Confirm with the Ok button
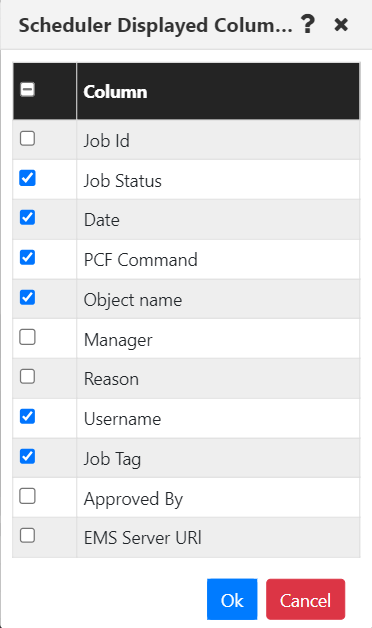The width and height of the screenshot is (372, 628). tap(232, 599)
